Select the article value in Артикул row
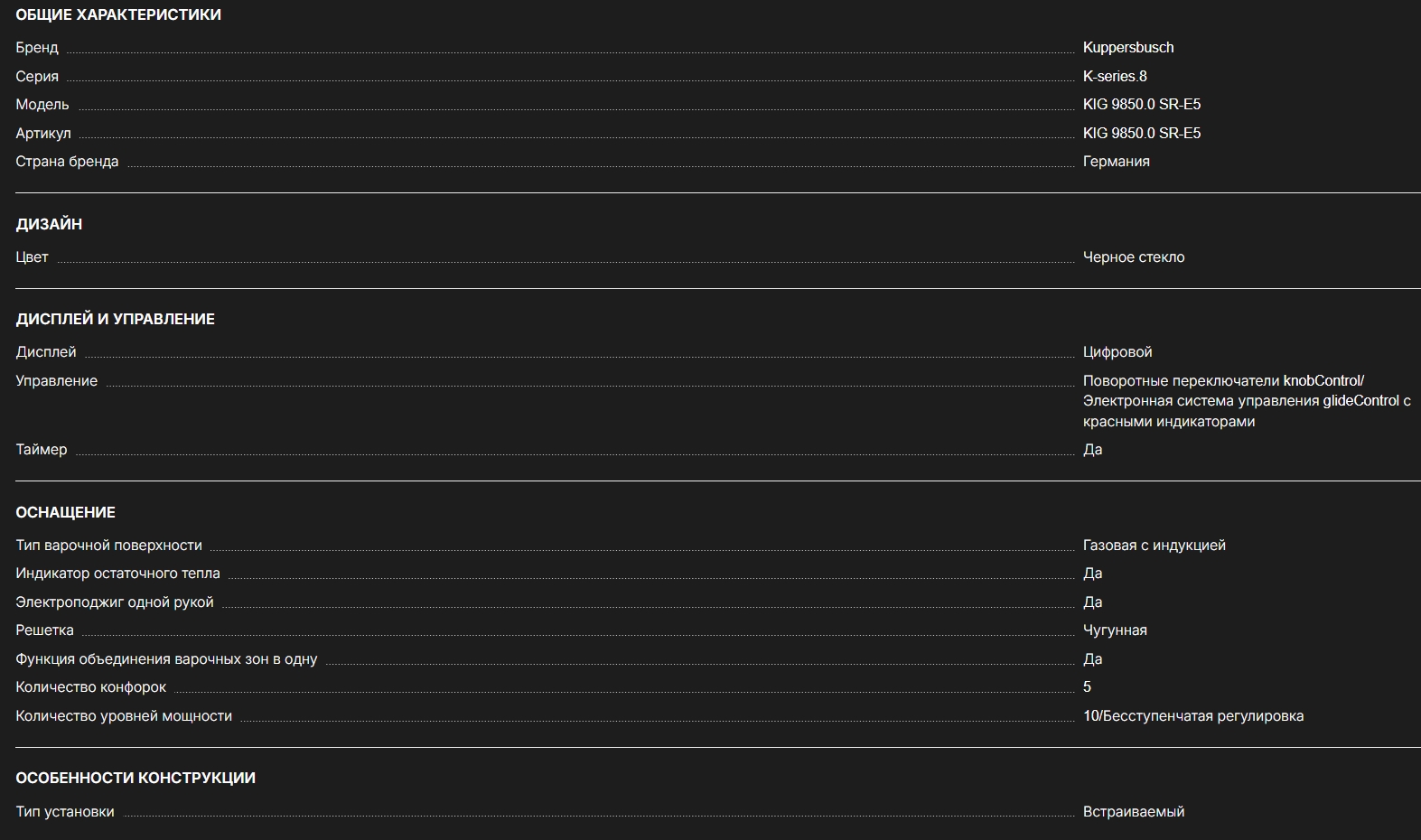 tap(1141, 134)
